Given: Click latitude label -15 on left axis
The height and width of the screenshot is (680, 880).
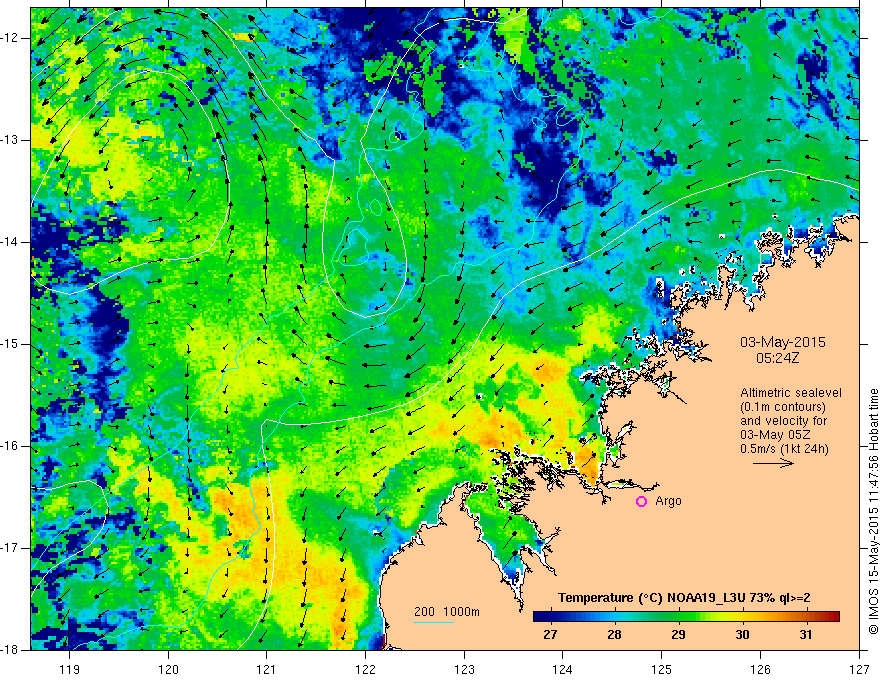Looking at the screenshot, I should [10, 344].
